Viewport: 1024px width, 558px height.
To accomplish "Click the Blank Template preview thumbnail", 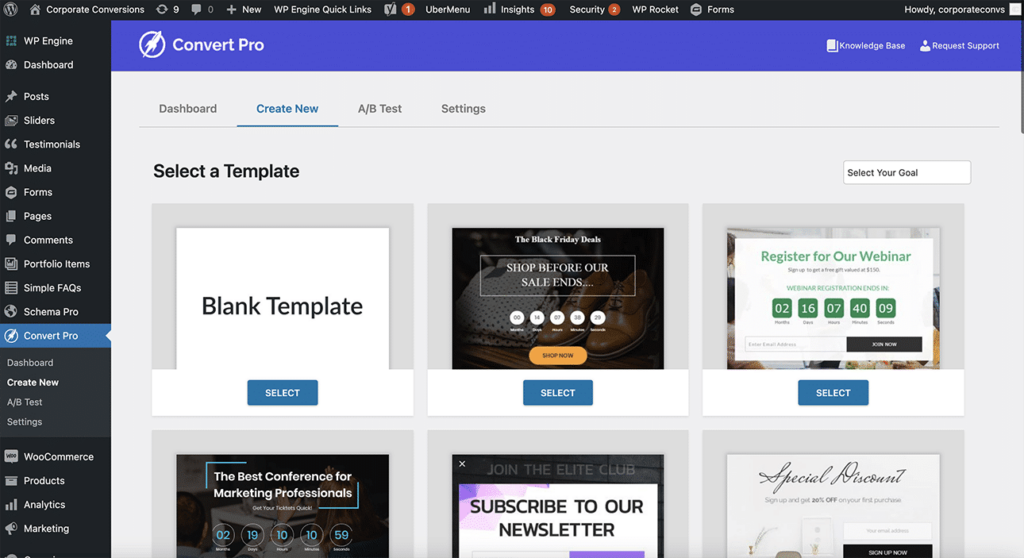I will [x=282, y=299].
